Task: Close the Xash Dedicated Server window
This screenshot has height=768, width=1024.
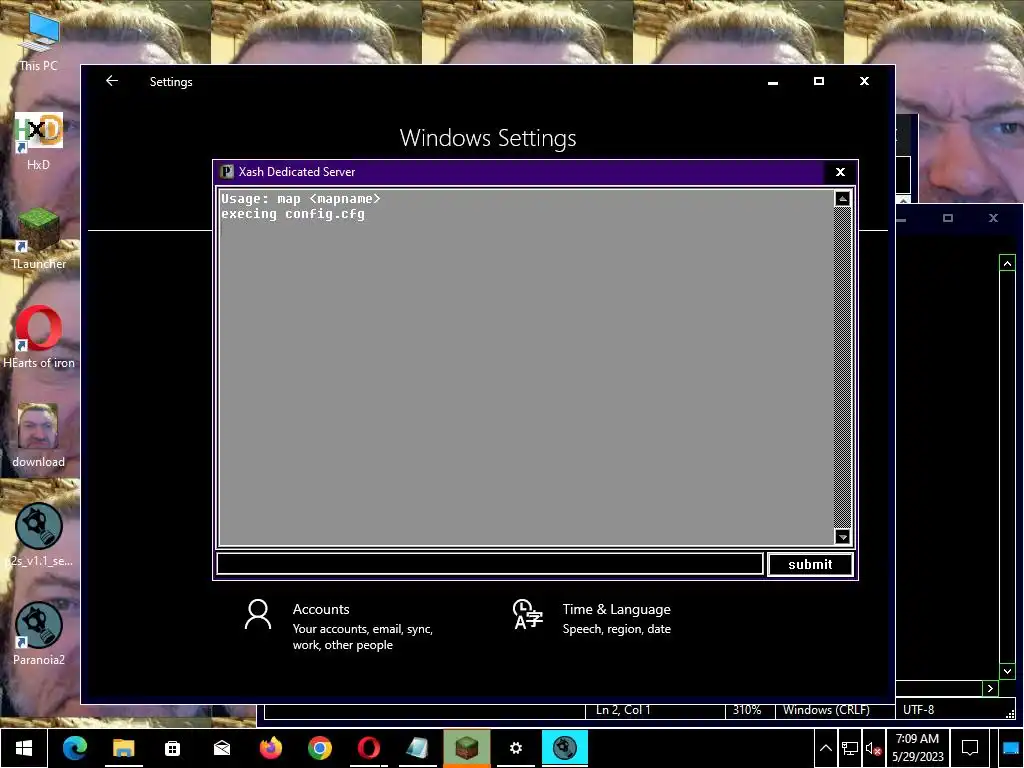Action: tap(840, 172)
